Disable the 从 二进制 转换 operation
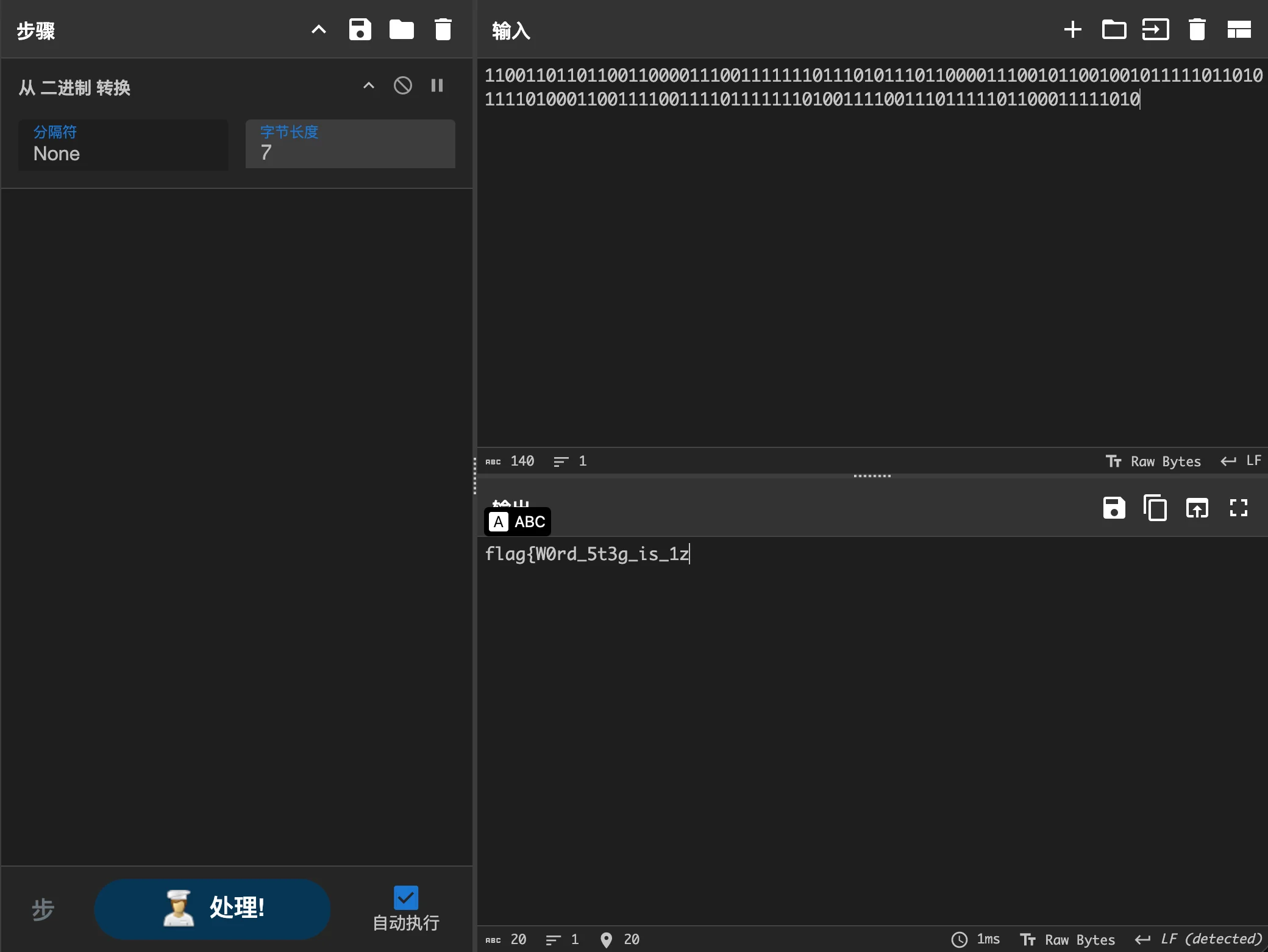Screen dimensions: 1268x952 point(402,86)
